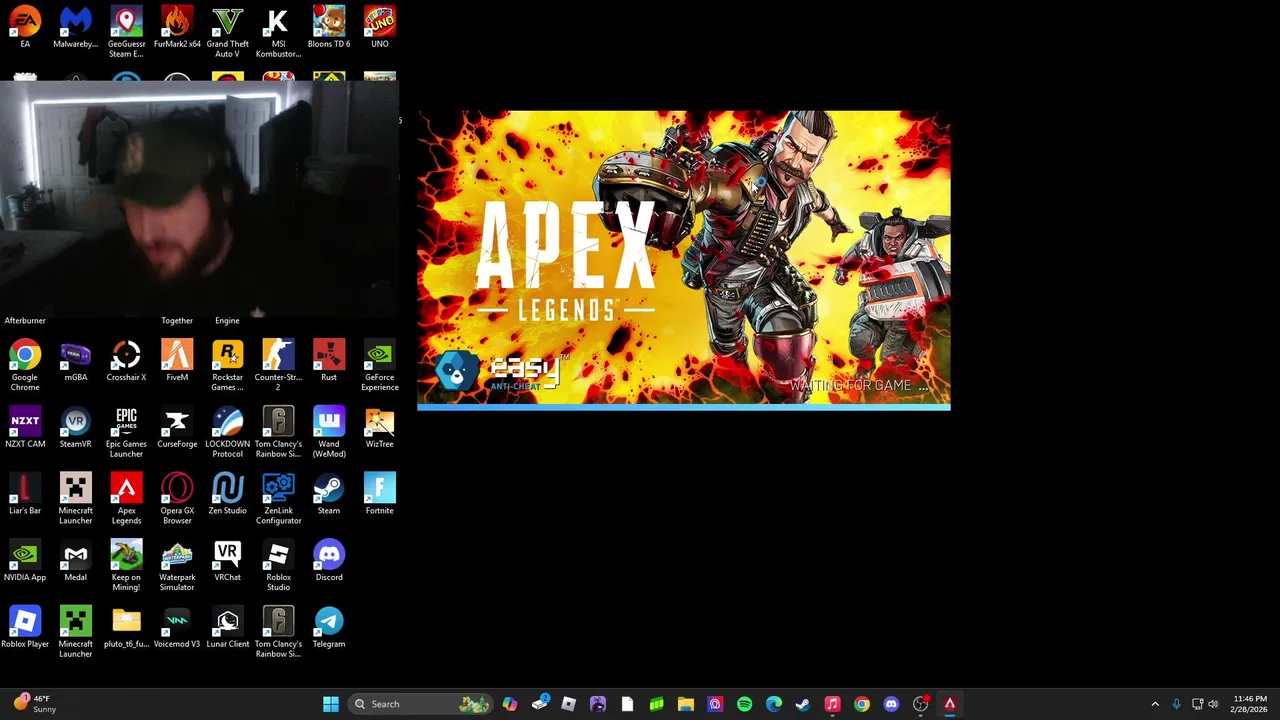Open Wand (WeMod) desktop shortcut
1280x720 pixels.
pyautogui.click(x=329, y=432)
